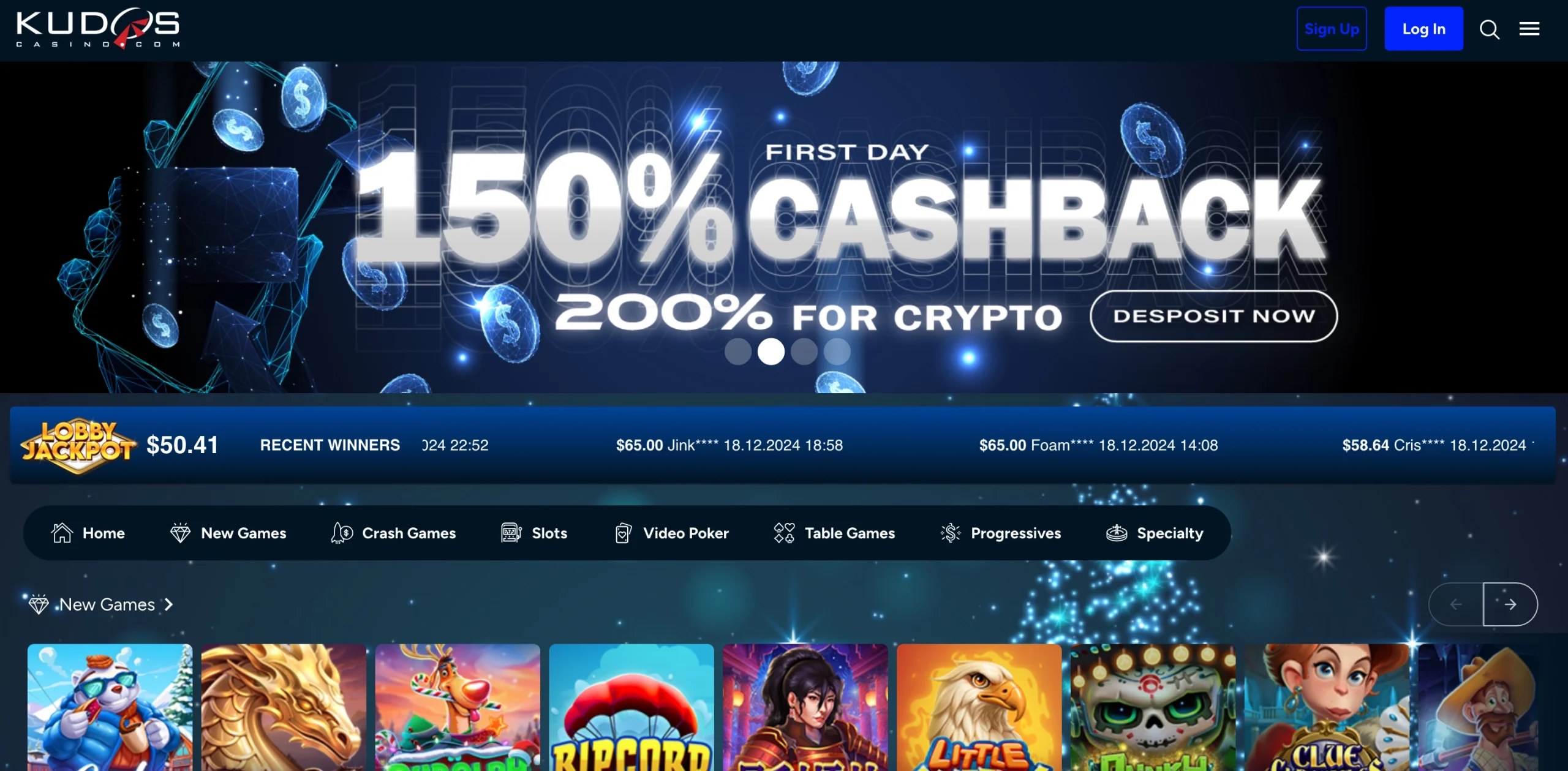Viewport: 1568px width, 771px height.
Task: Open the Ripcord game thumbnail
Action: [631, 707]
